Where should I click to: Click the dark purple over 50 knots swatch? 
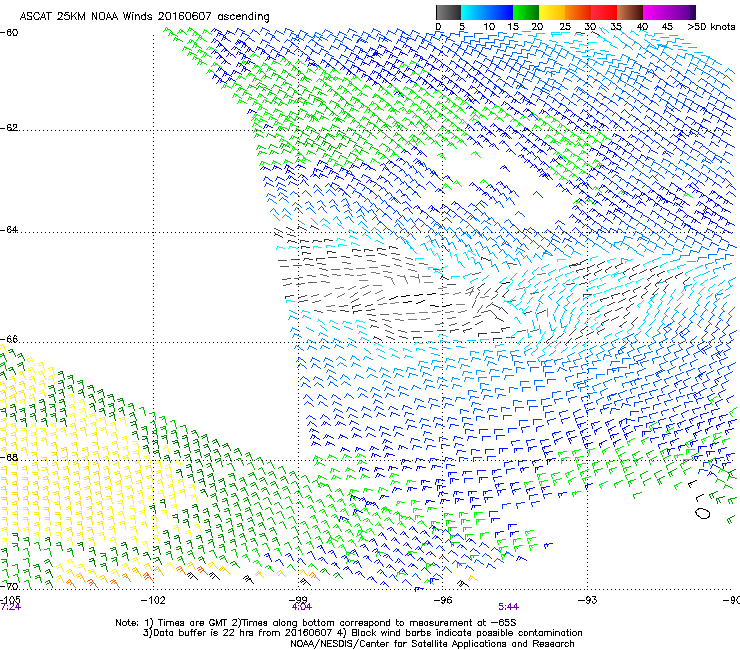tap(692, 12)
